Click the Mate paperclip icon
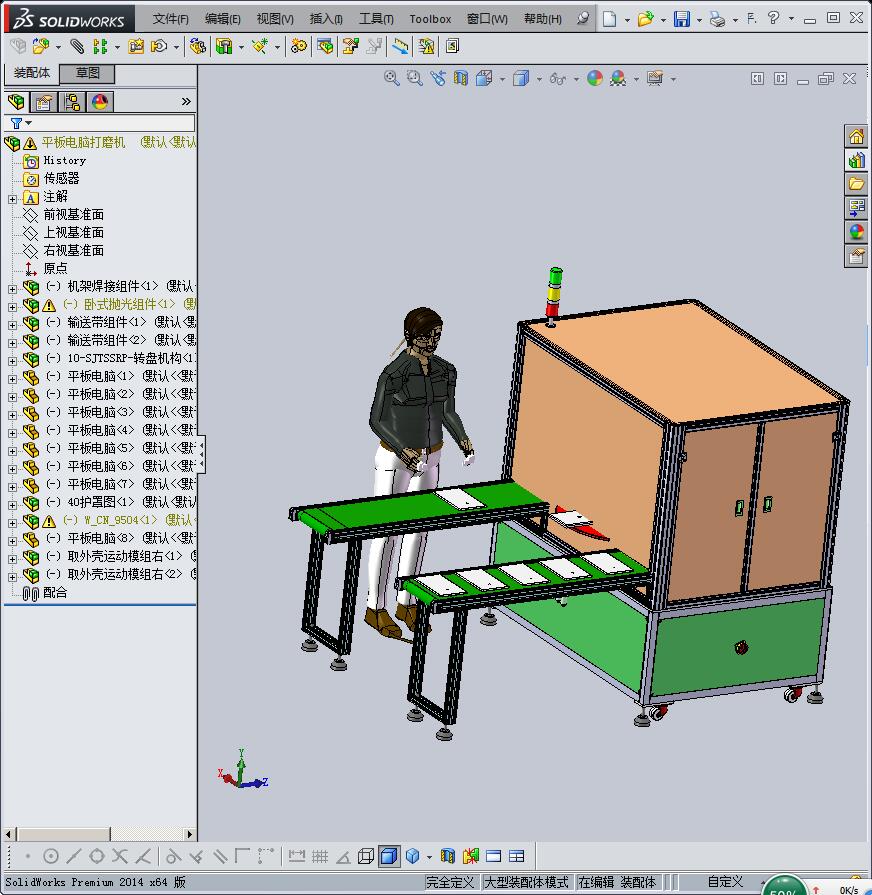Screen dimensions: 872x895 coord(76,46)
